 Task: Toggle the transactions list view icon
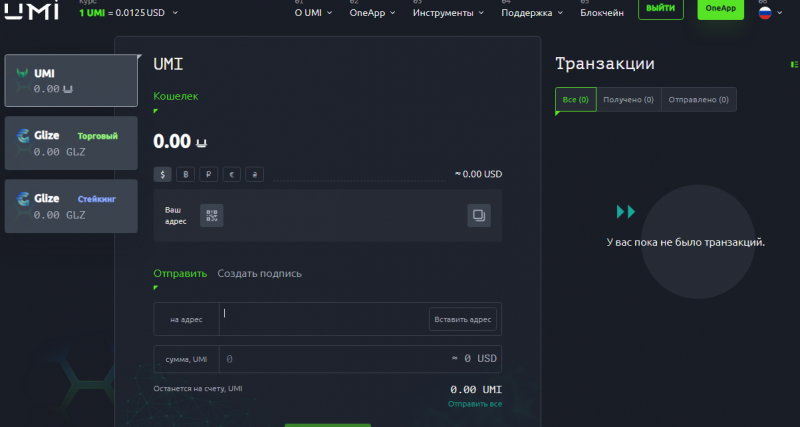tap(794, 64)
